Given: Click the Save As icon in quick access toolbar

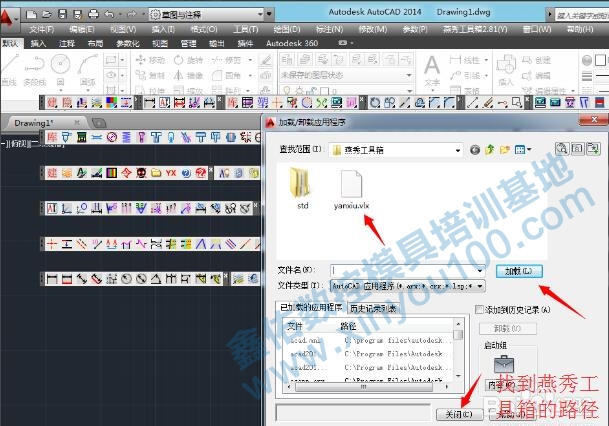Looking at the screenshot, I should (x=78, y=15).
